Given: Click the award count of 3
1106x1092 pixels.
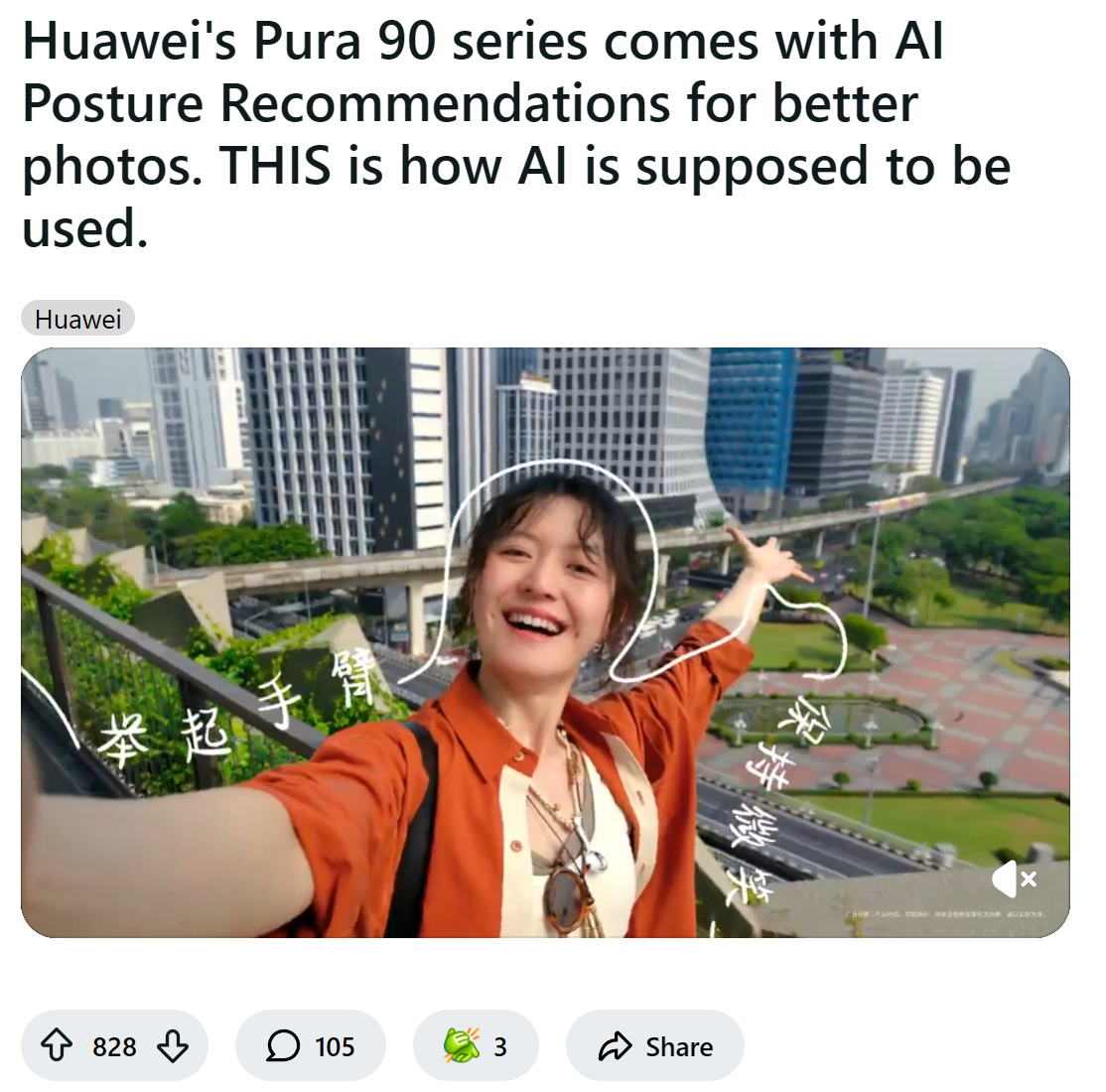Looking at the screenshot, I should coord(500,1047).
